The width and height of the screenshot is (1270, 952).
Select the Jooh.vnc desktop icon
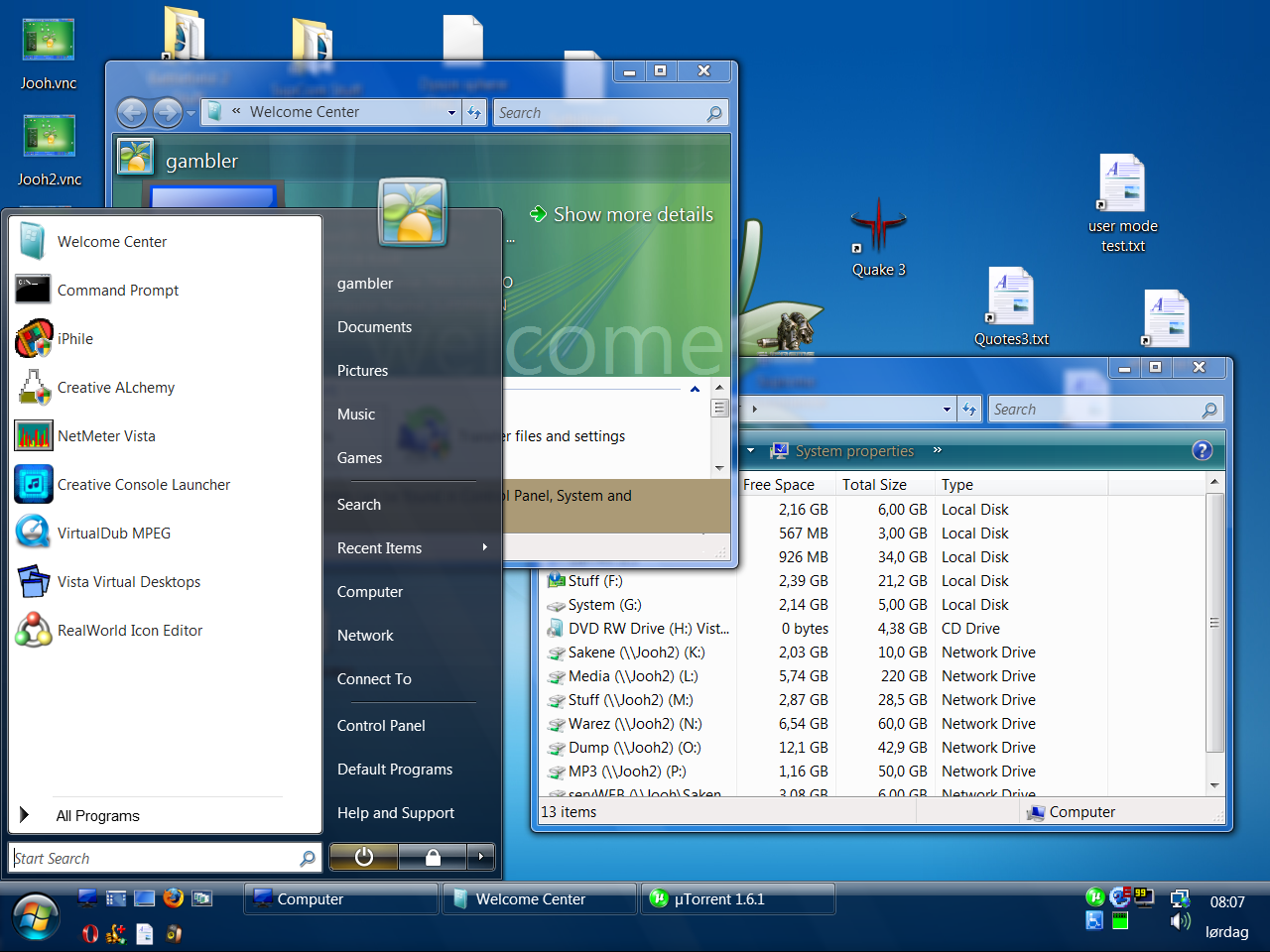[48, 56]
